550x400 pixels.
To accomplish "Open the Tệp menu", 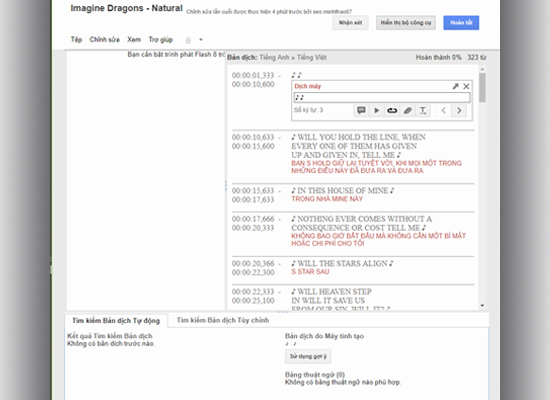I will pyautogui.click(x=76, y=39).
